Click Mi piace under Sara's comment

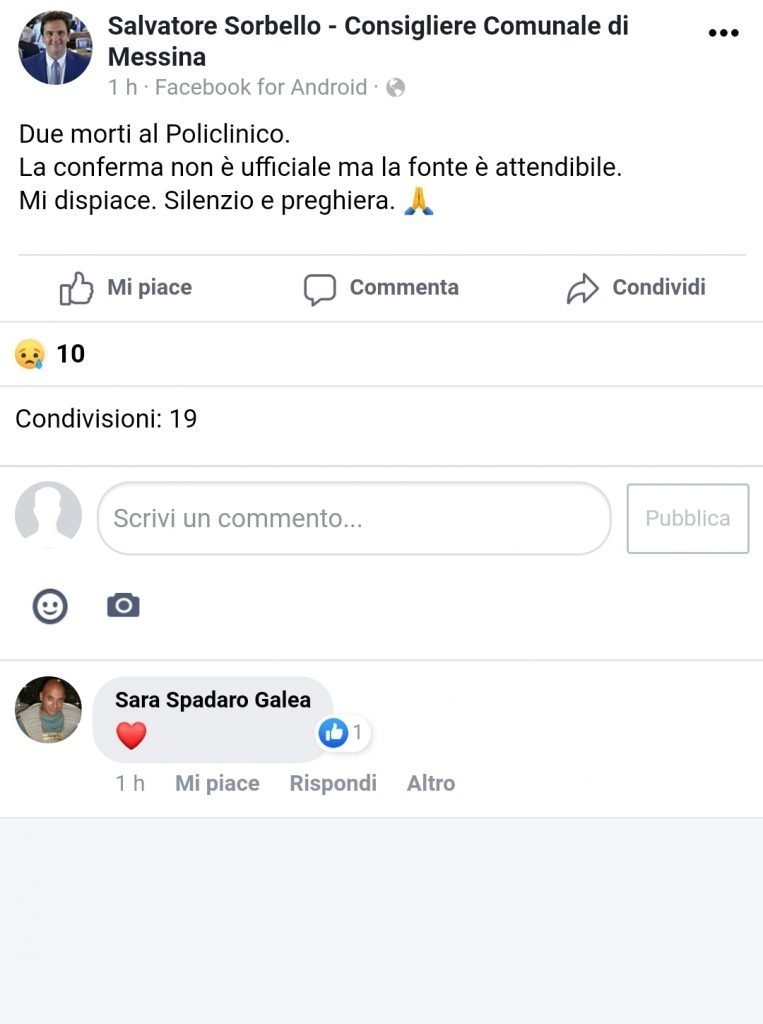pyautogui.click(x=217, y=783)
